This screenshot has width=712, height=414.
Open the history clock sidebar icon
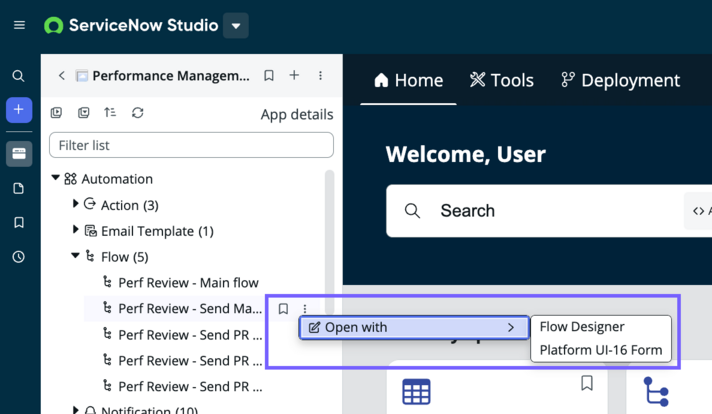point(19,257)
